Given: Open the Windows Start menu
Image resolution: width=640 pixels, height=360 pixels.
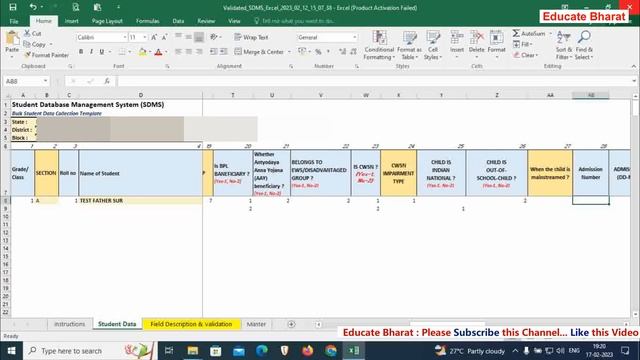Looking at the screenshot, I should coord(11,351).
